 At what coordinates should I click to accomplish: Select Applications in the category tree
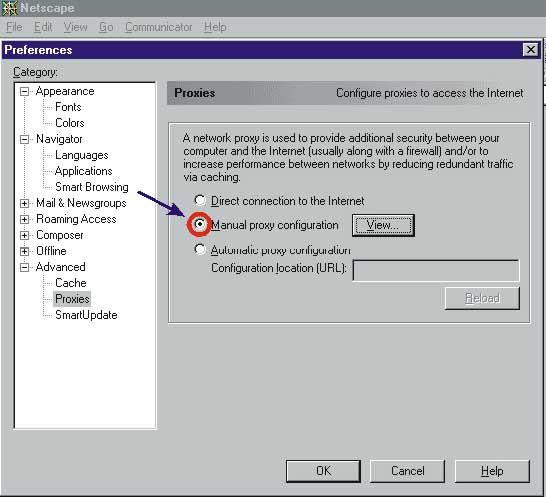84,171
